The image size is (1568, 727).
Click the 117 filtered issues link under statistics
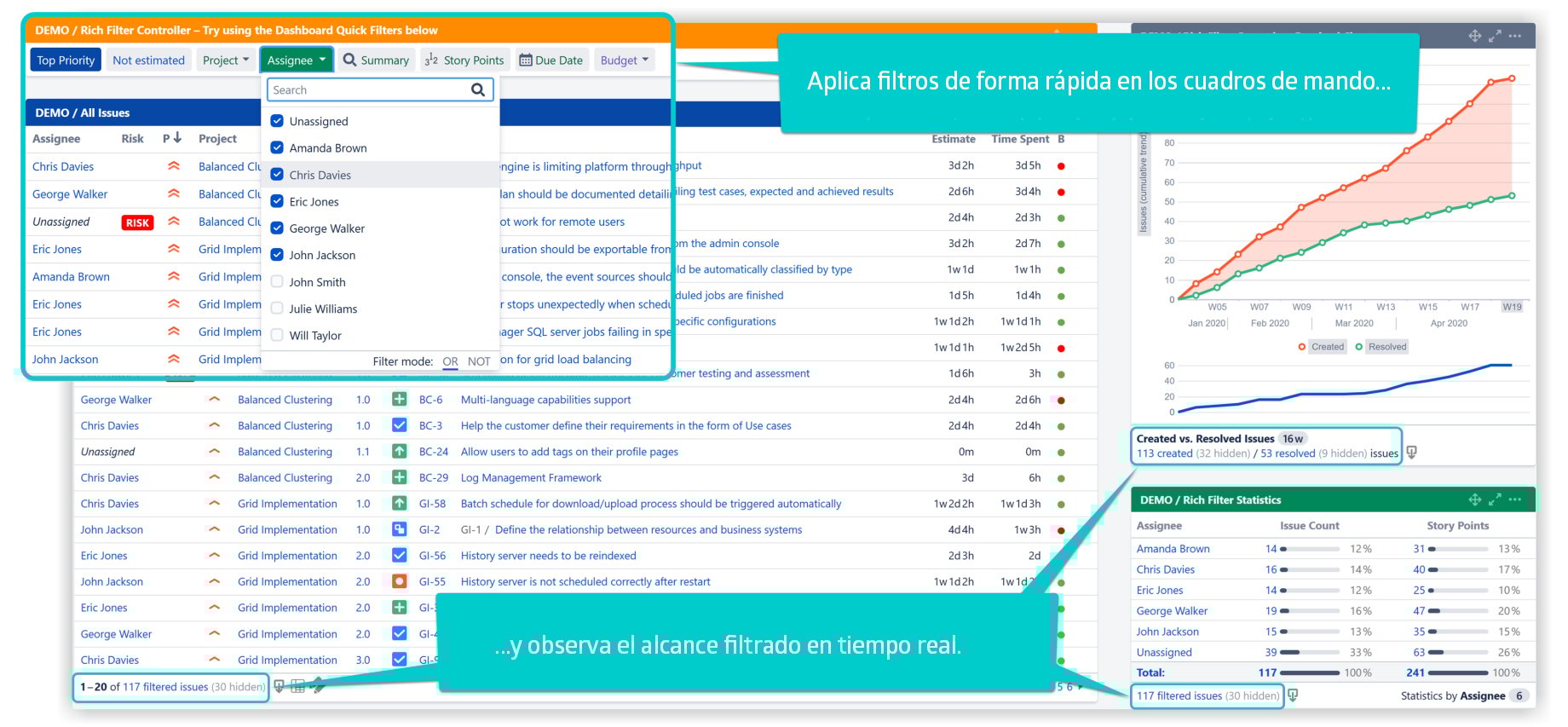(x=1179, y=695)
